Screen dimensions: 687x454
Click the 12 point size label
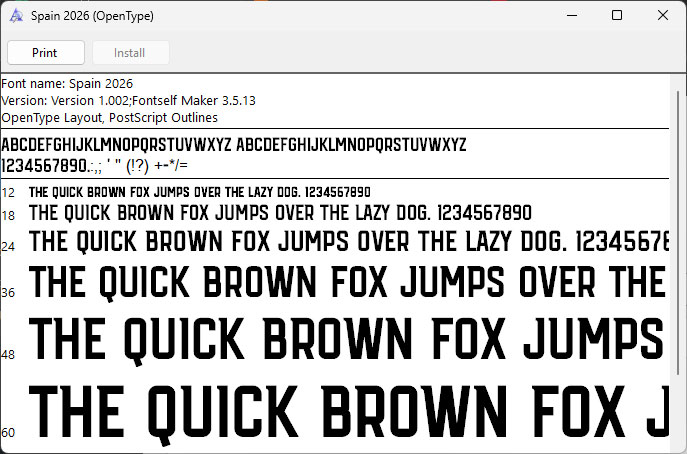click(8, 192)
